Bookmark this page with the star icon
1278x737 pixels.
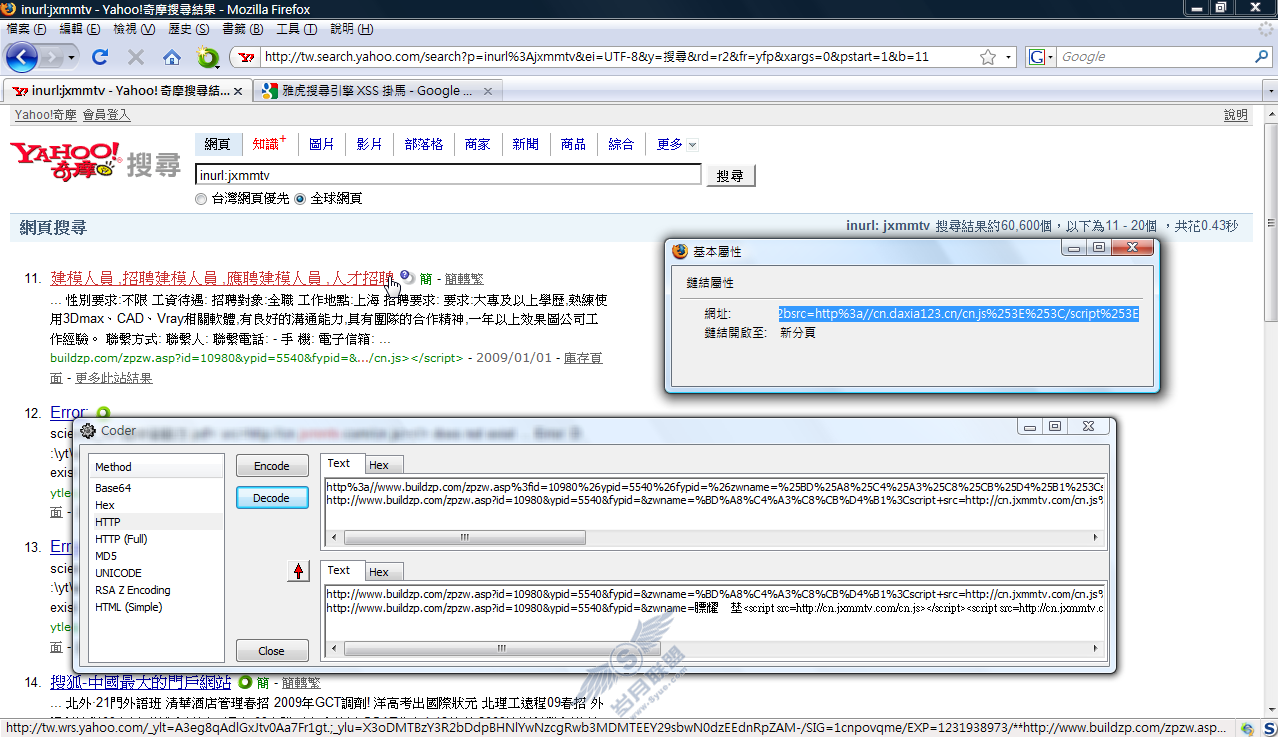[988, 57]
